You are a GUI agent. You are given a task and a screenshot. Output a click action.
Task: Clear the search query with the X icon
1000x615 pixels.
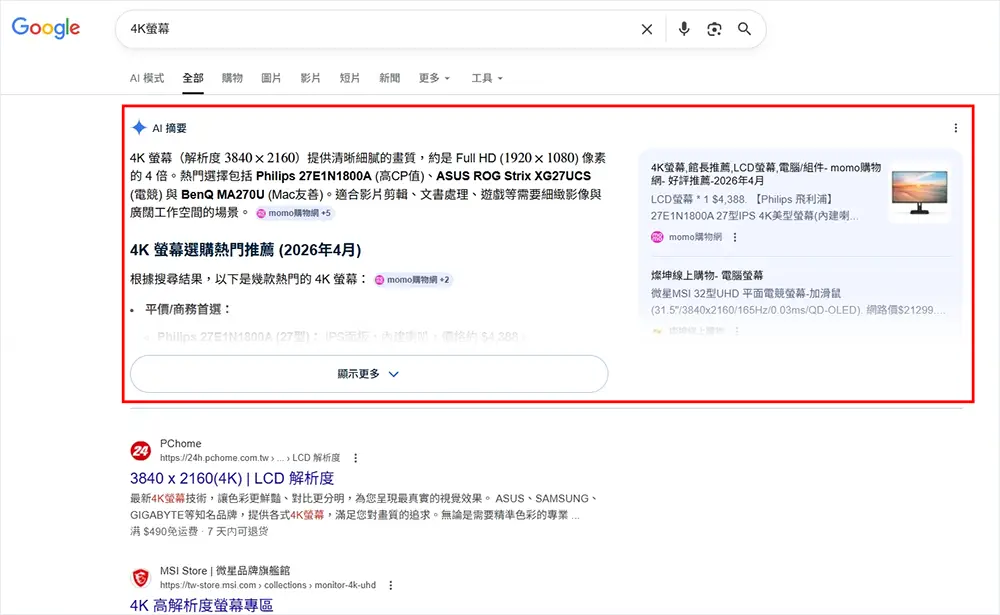pos(646,29)
